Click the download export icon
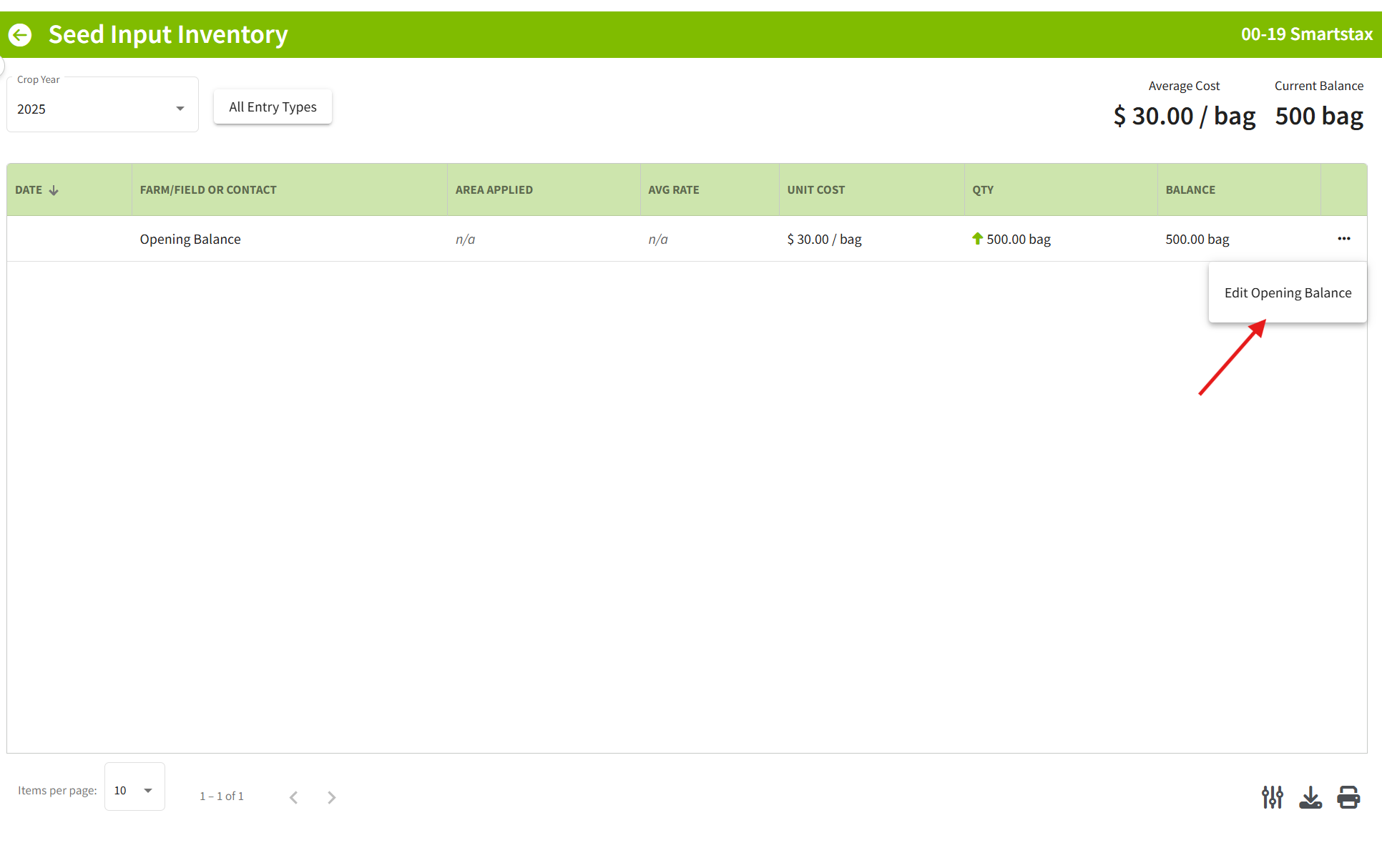This screenshot has height=868, width=1382. [x=1310, y=797]
